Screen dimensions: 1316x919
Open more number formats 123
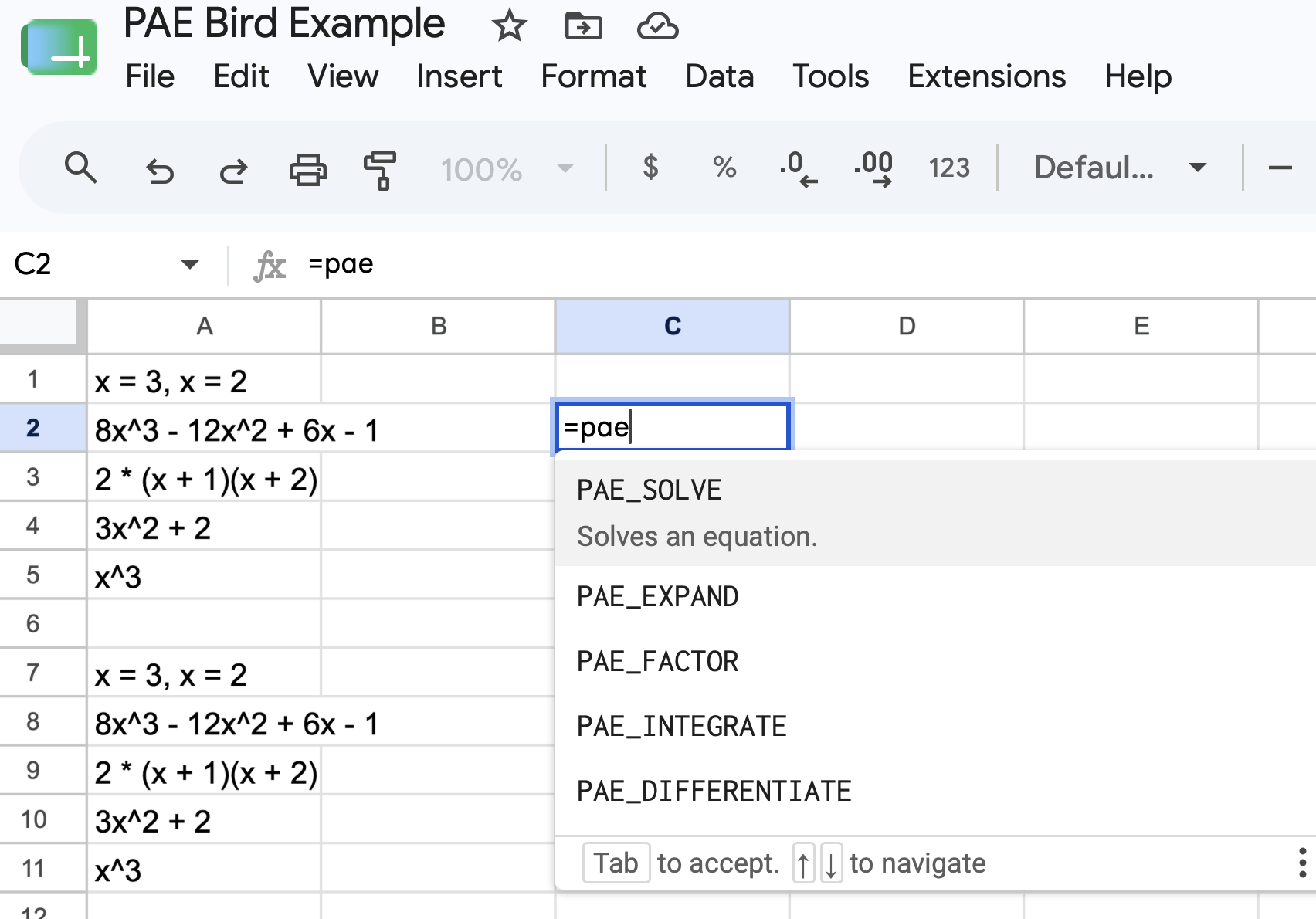point(948,168)
